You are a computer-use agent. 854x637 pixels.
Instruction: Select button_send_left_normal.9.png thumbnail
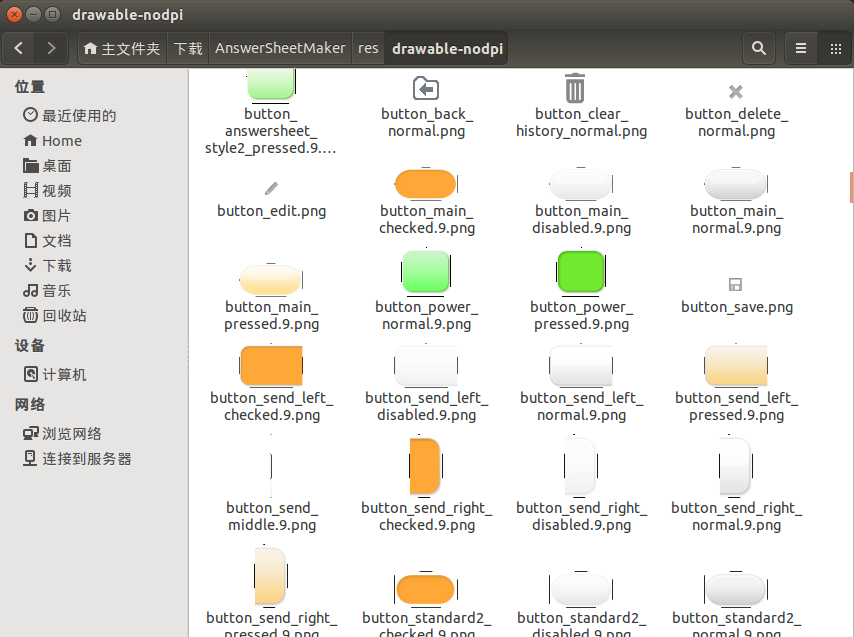(581, 365)
